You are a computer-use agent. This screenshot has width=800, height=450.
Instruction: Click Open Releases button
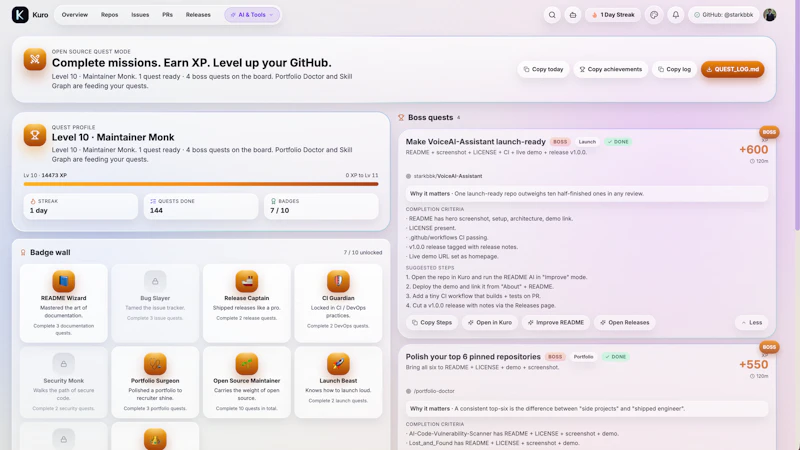point(624,322)
